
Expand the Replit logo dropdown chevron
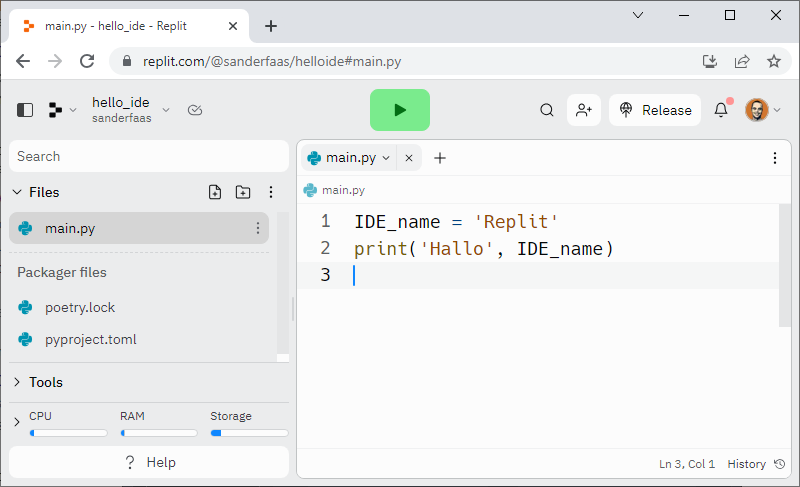click(73, 110)
